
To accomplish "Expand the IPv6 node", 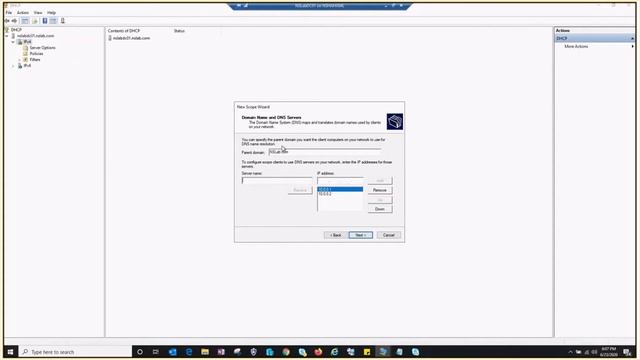I will (x=13, y=65).
